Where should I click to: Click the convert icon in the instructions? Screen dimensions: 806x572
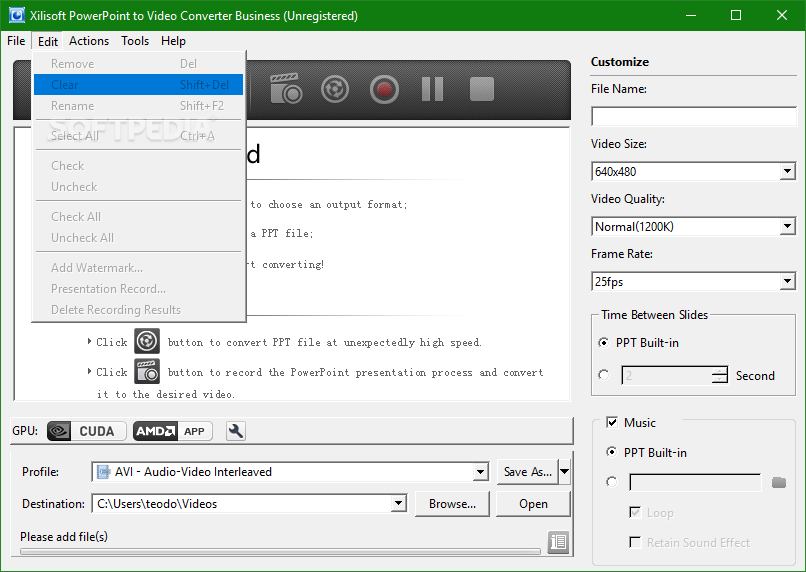coord(147,341)
